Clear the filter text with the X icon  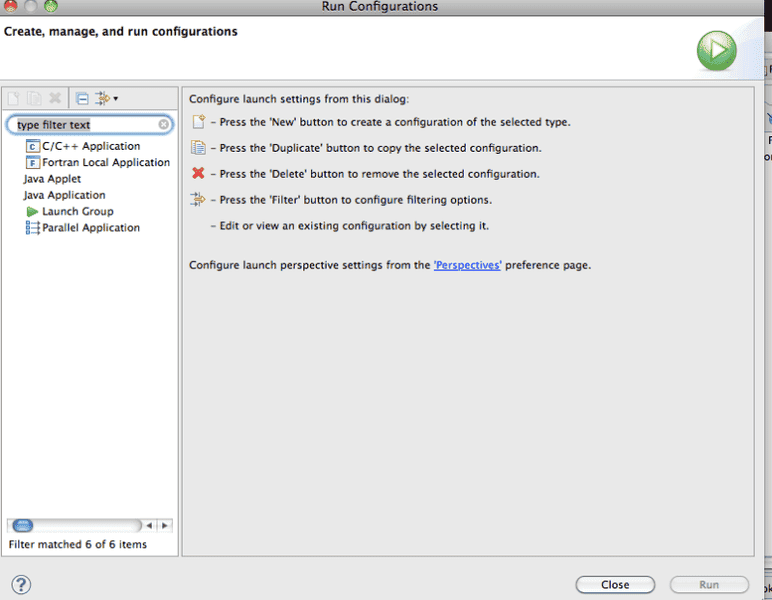[x=164, y=125]
